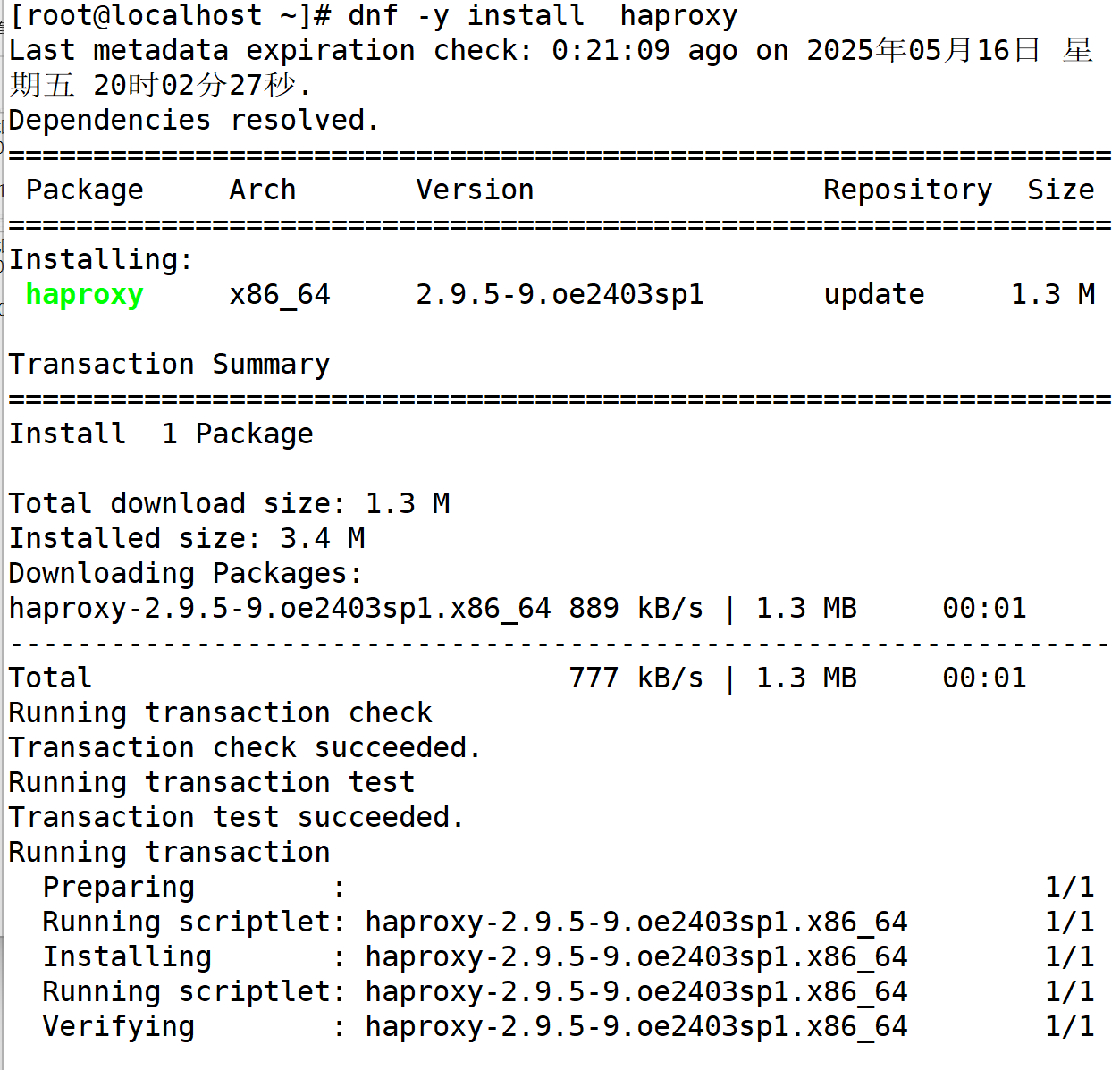Click the 'Version' column header
This screenshot has height=1070, width=1120.
coord(475,190)
